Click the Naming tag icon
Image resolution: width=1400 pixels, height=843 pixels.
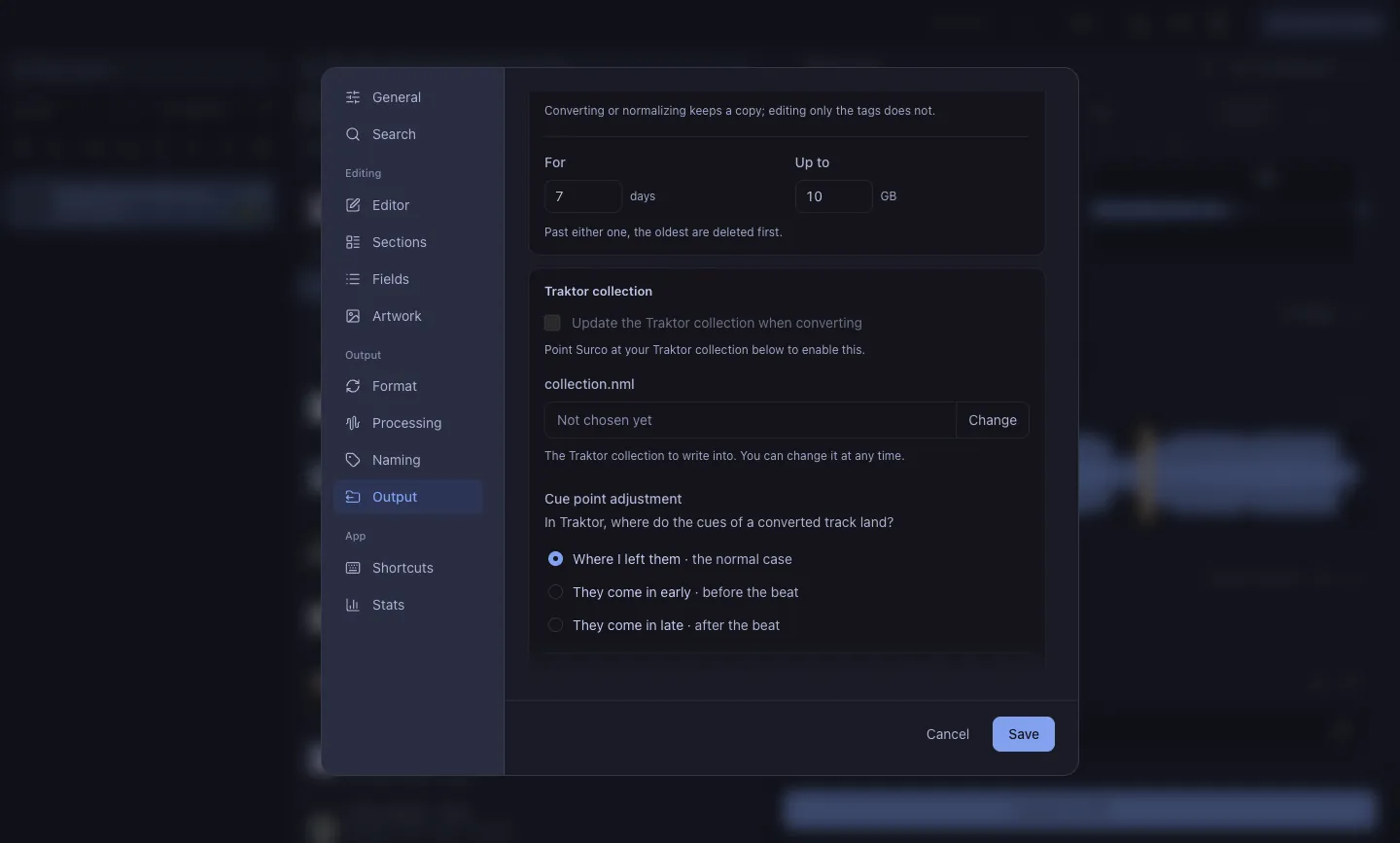pyautogui.click(x=353, y=460)
